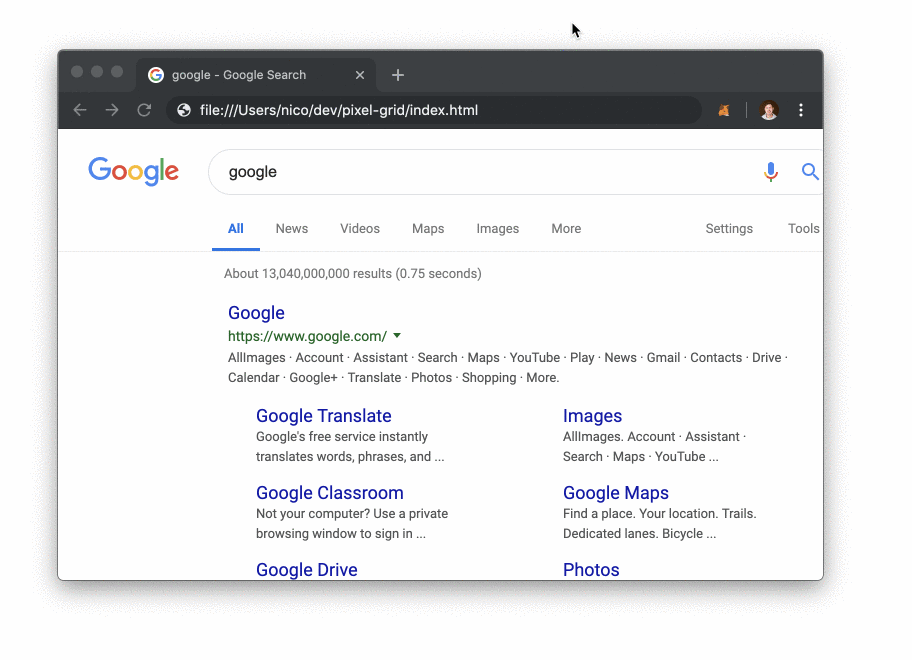Click text "Search · Maps · YouTube ..." under Images

[640, 456]
